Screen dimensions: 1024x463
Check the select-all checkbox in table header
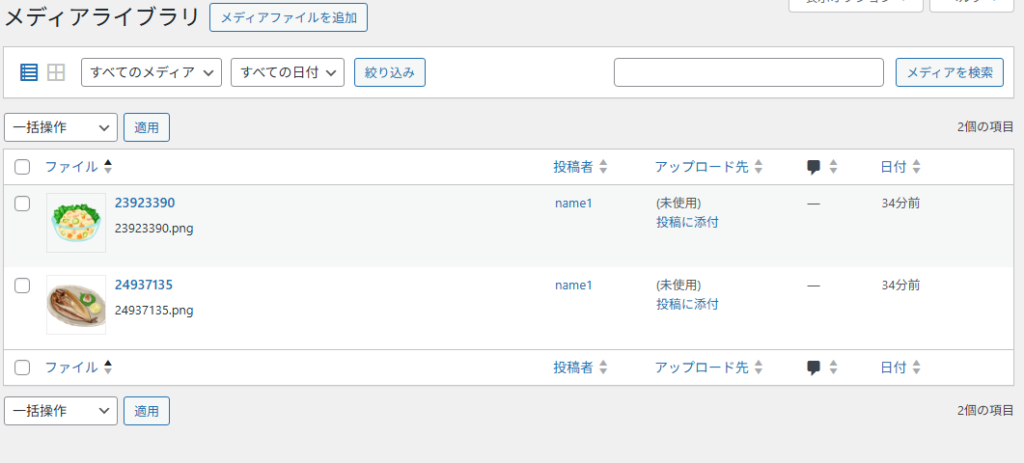[x=22, y=167]
